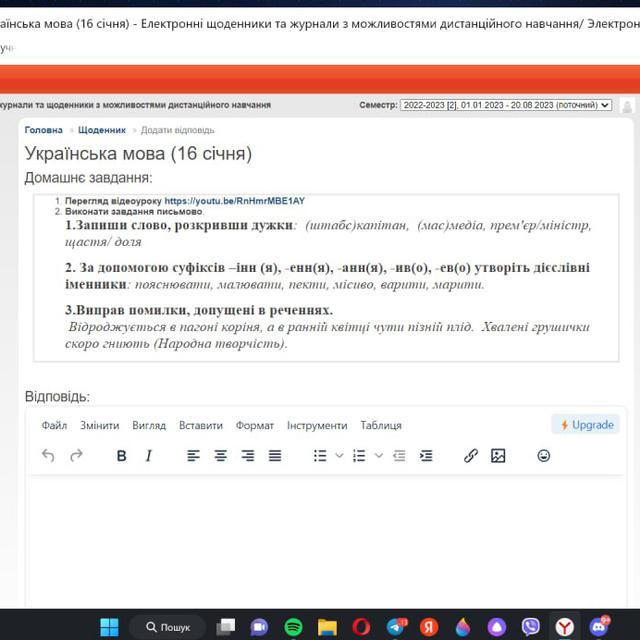Viewport: 640px width, 640px height.
Task: Toggle italic formatting in the editor
Action: (x=149, y=456)
